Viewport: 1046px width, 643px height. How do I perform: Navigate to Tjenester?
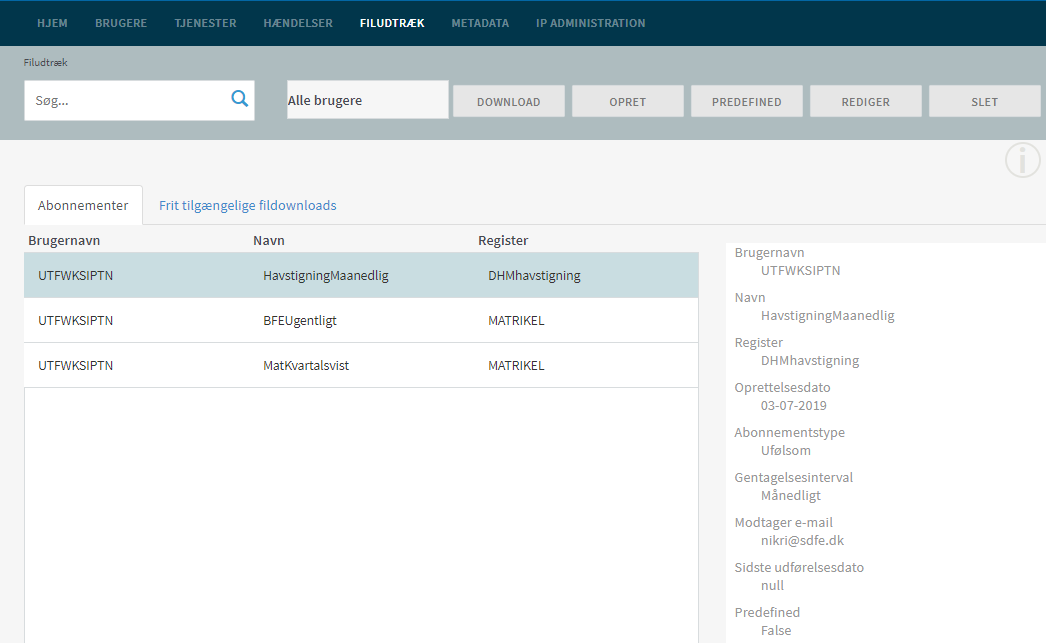(205, 23)
